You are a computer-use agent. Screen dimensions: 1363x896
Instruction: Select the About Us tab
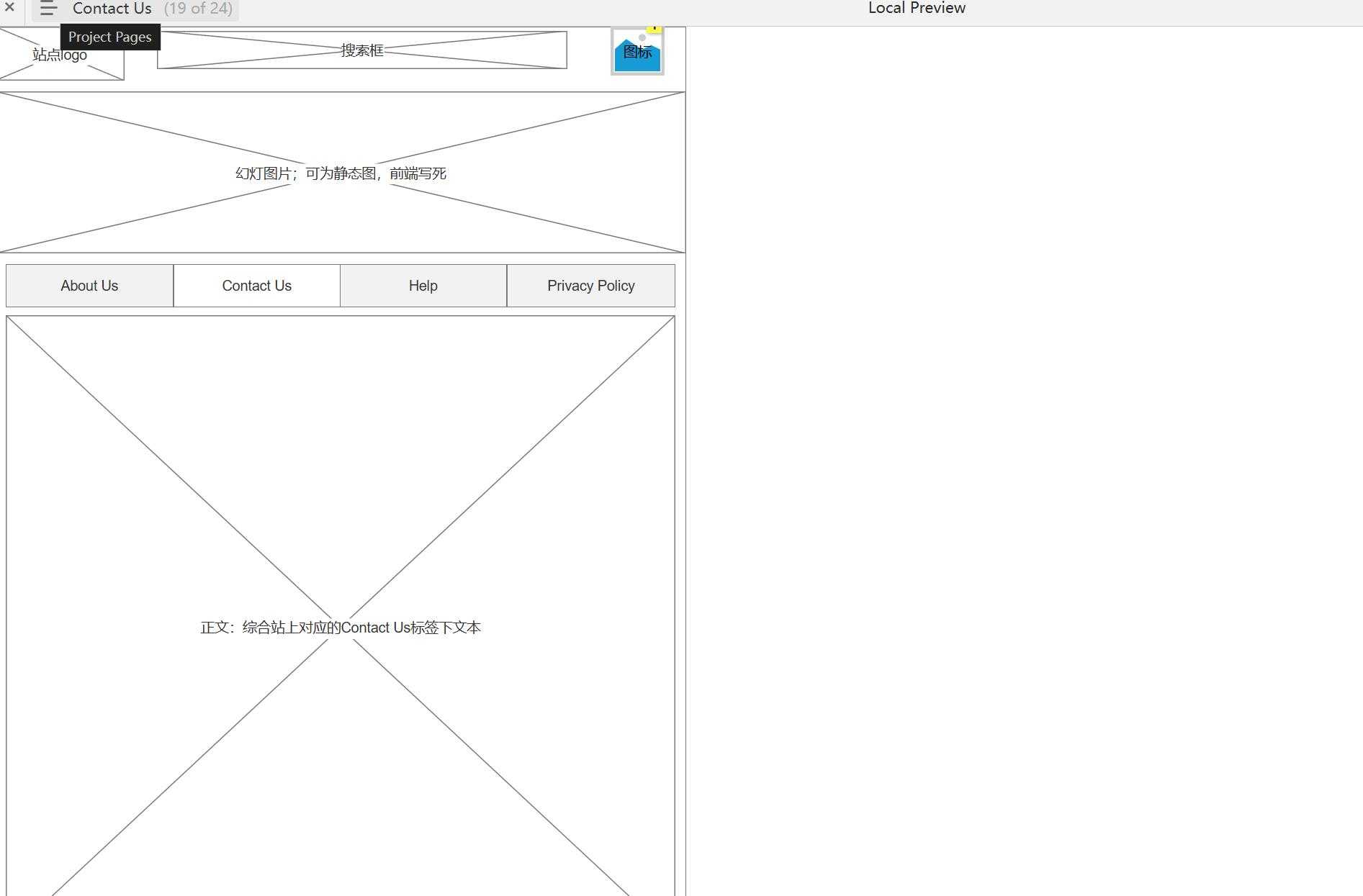tap(89, 286)
